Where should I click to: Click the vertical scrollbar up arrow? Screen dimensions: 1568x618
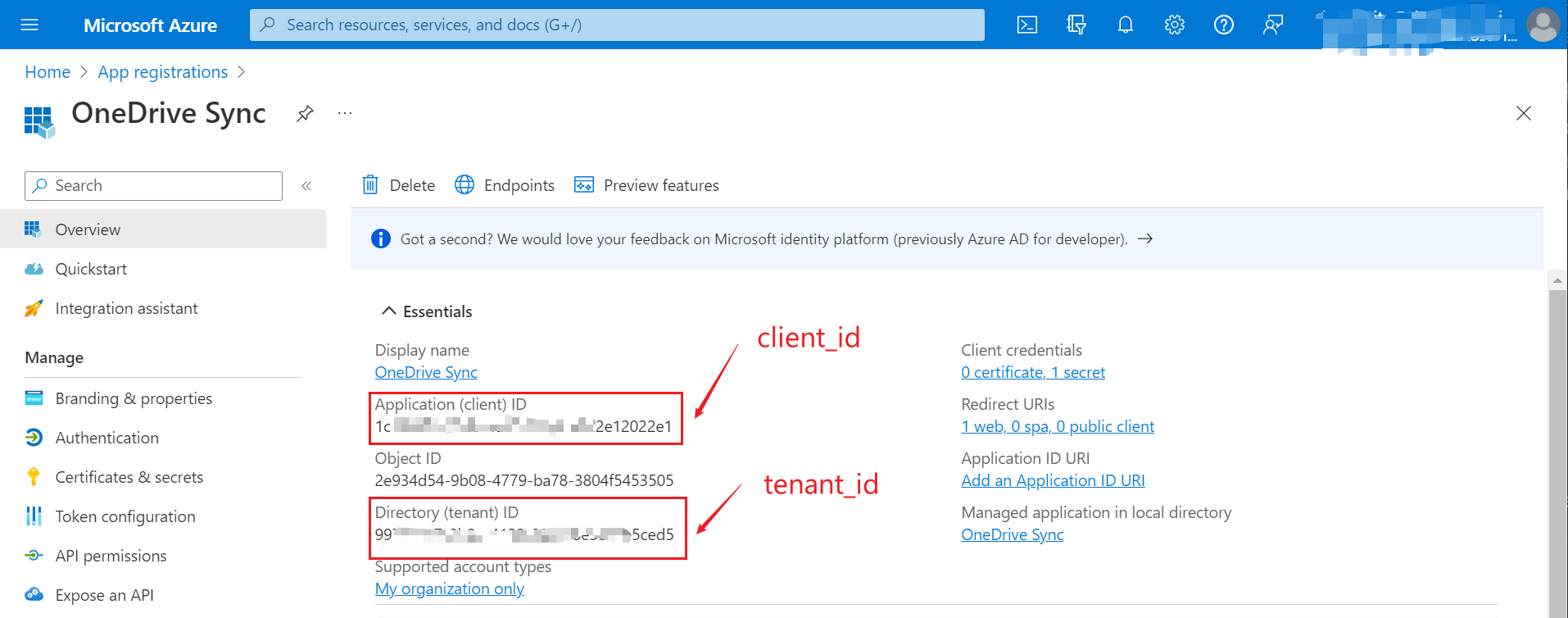coord(1557,280)
